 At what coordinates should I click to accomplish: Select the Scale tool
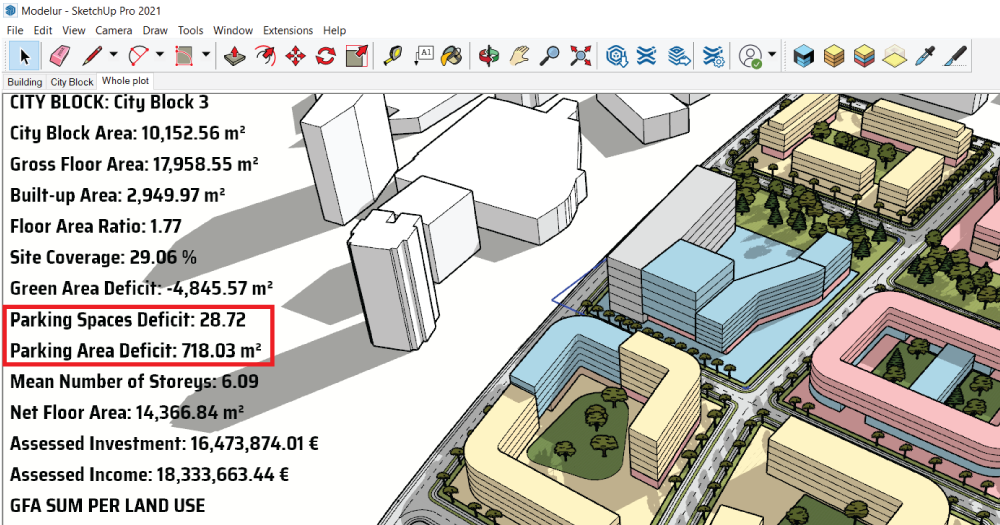click(357, 56)
